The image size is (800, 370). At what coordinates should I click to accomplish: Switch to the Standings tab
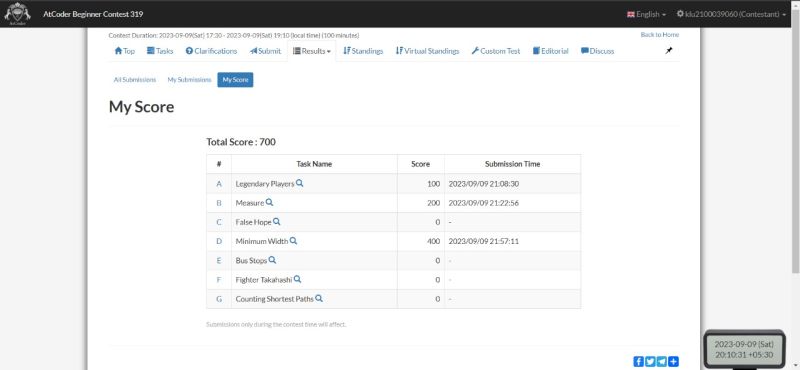(363, 51)
